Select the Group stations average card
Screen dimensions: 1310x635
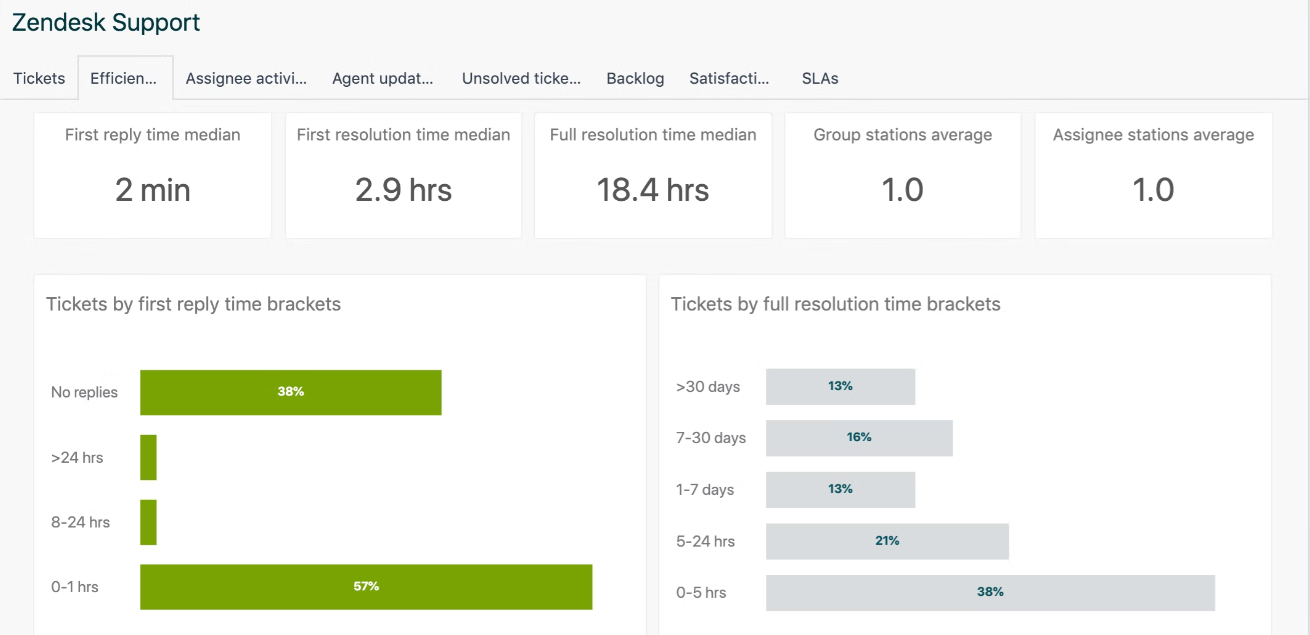pyautogui.click(x=903, y=175)
